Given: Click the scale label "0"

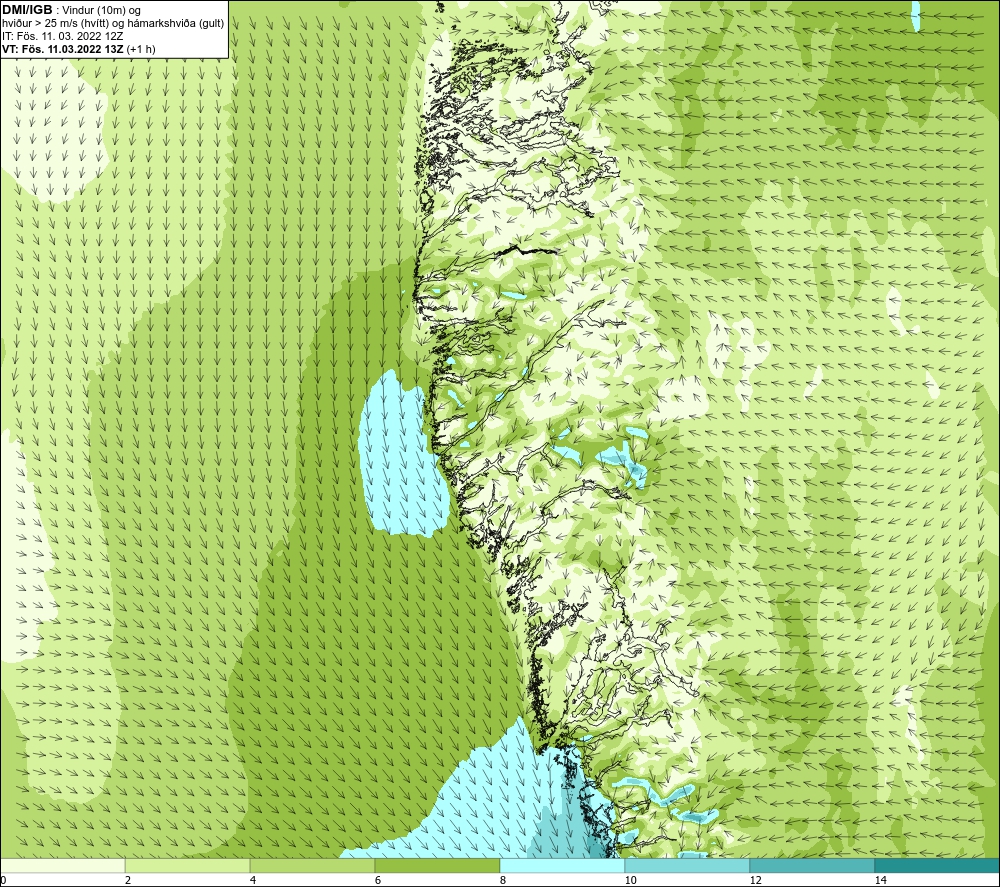Looking at the screenshot, I should click(4, 880).
